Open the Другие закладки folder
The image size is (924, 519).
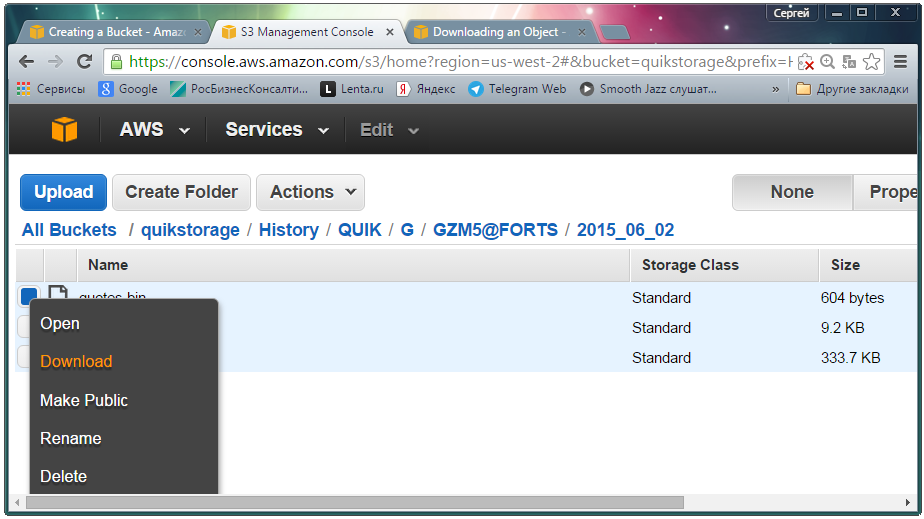click(x=852, y=89)
